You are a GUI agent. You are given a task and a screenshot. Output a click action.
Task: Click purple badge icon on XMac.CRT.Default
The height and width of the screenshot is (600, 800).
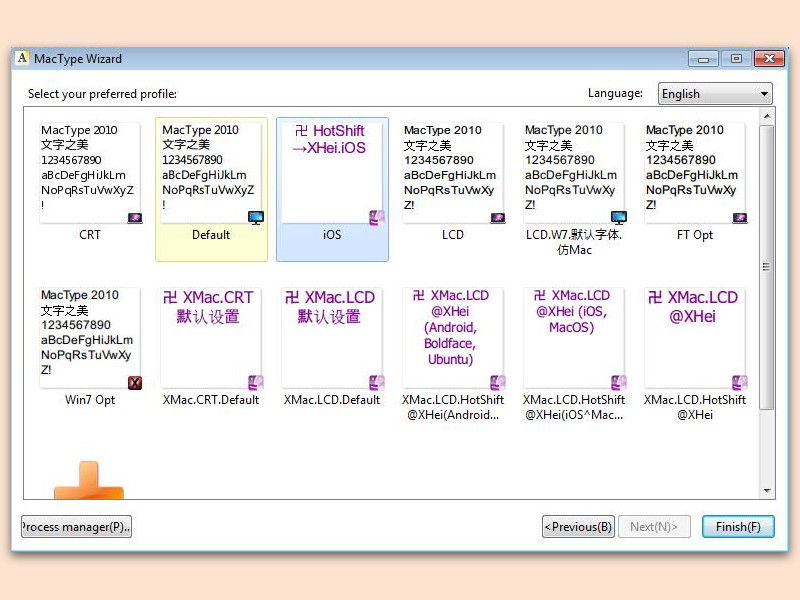click(x=256, y=383)
